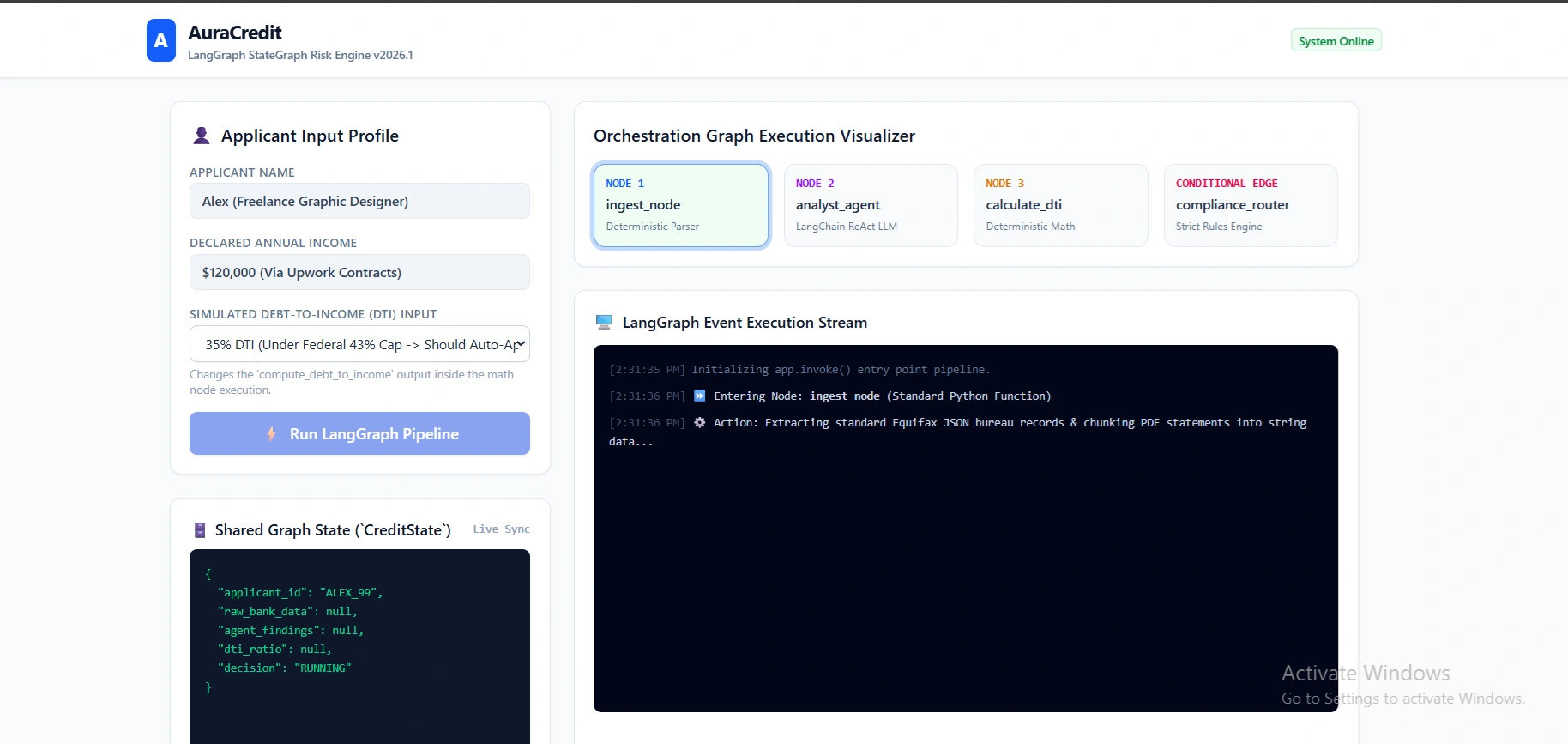Click the Applicant Name input field
1568x744 pixels.
tap(359, 201)
